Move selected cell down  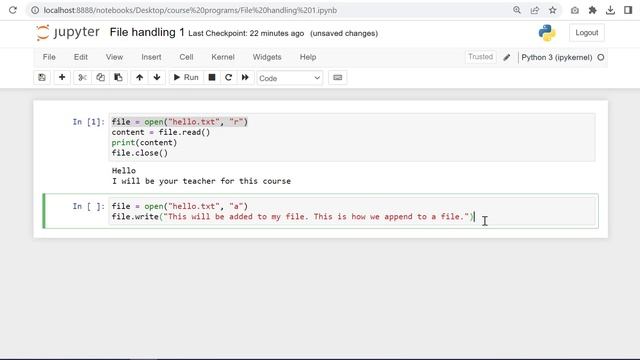[x=157, y=78]
